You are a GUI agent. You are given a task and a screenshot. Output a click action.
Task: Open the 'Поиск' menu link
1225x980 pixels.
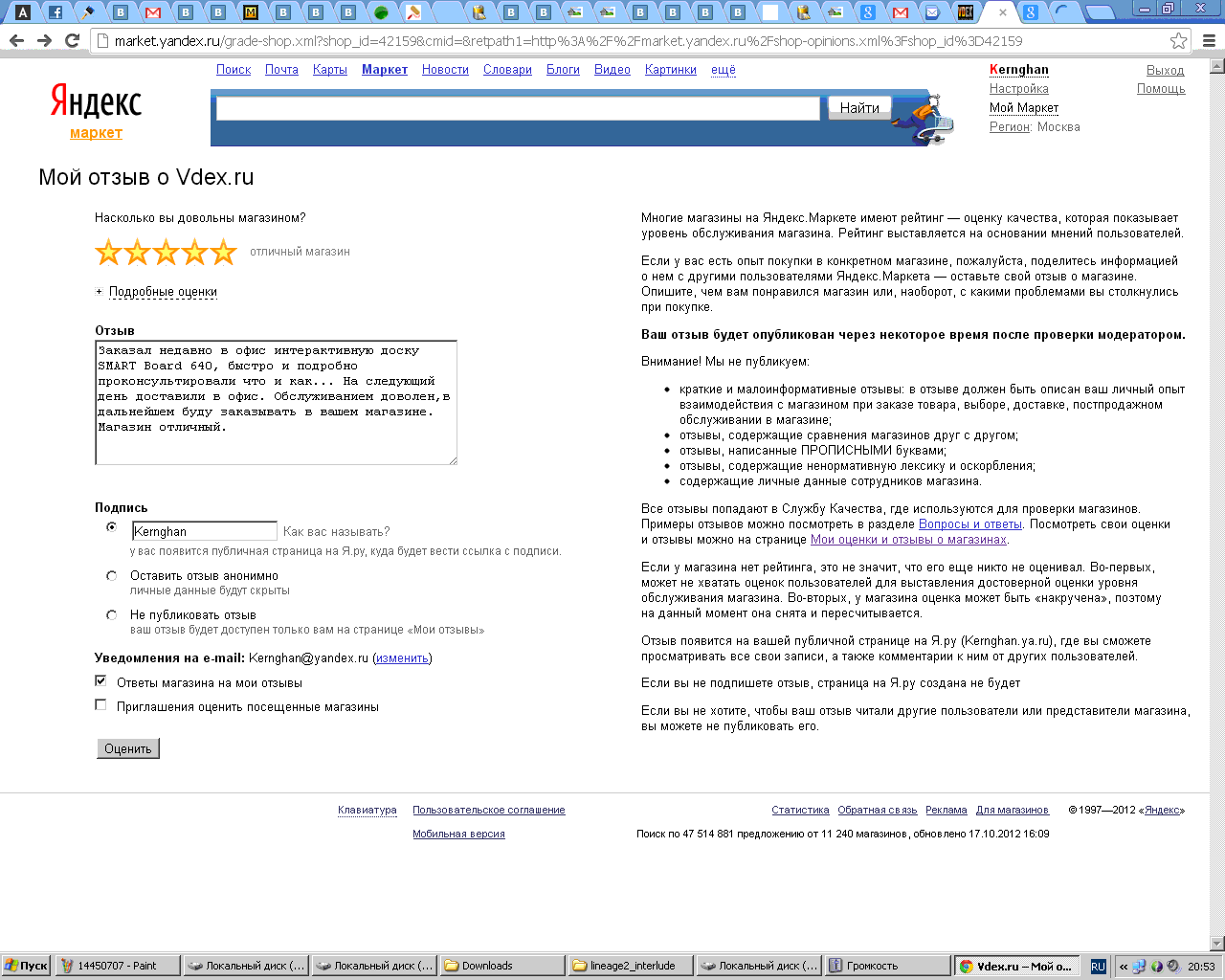(234, 70)
